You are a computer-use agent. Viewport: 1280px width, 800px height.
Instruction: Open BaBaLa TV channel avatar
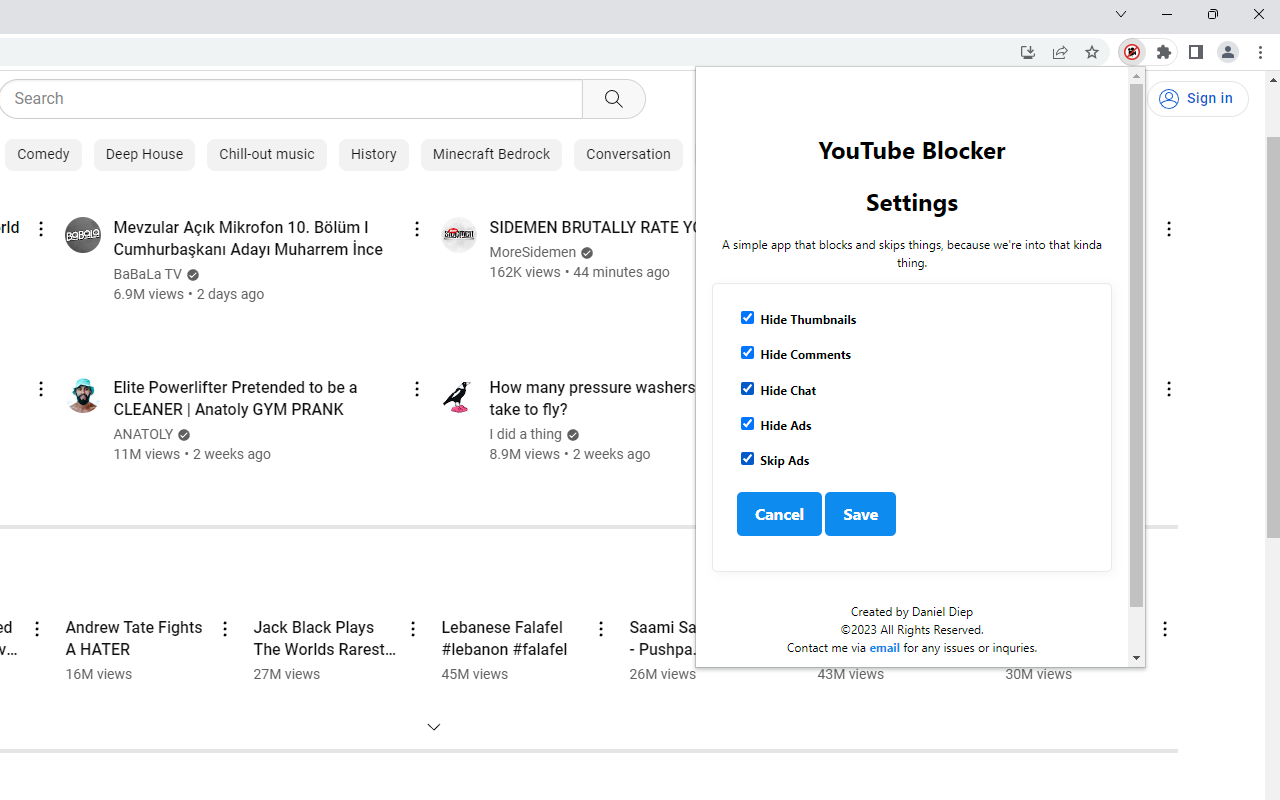click(83, 235)
